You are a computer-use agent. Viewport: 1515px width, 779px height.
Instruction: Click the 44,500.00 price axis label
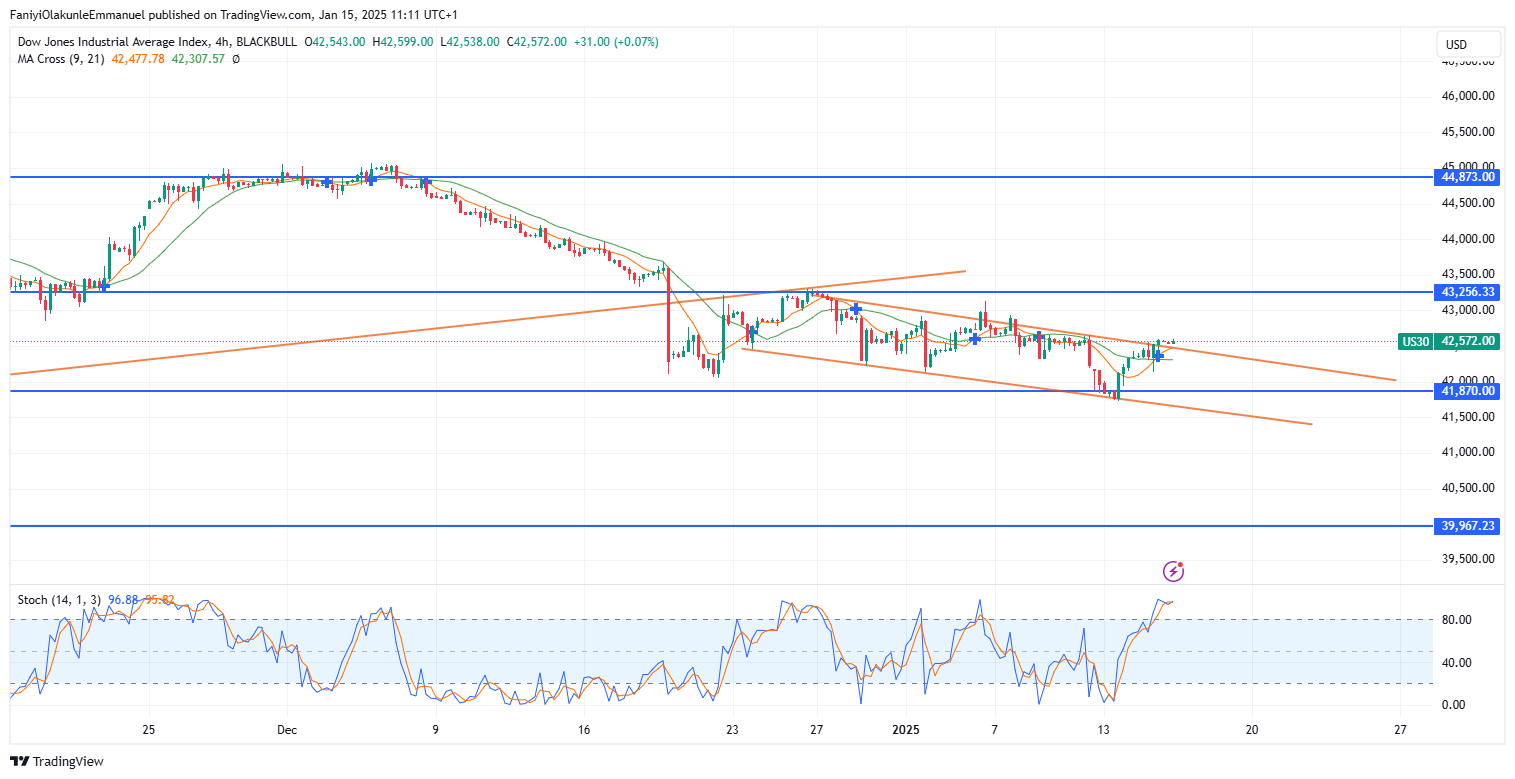[1468, 203]
